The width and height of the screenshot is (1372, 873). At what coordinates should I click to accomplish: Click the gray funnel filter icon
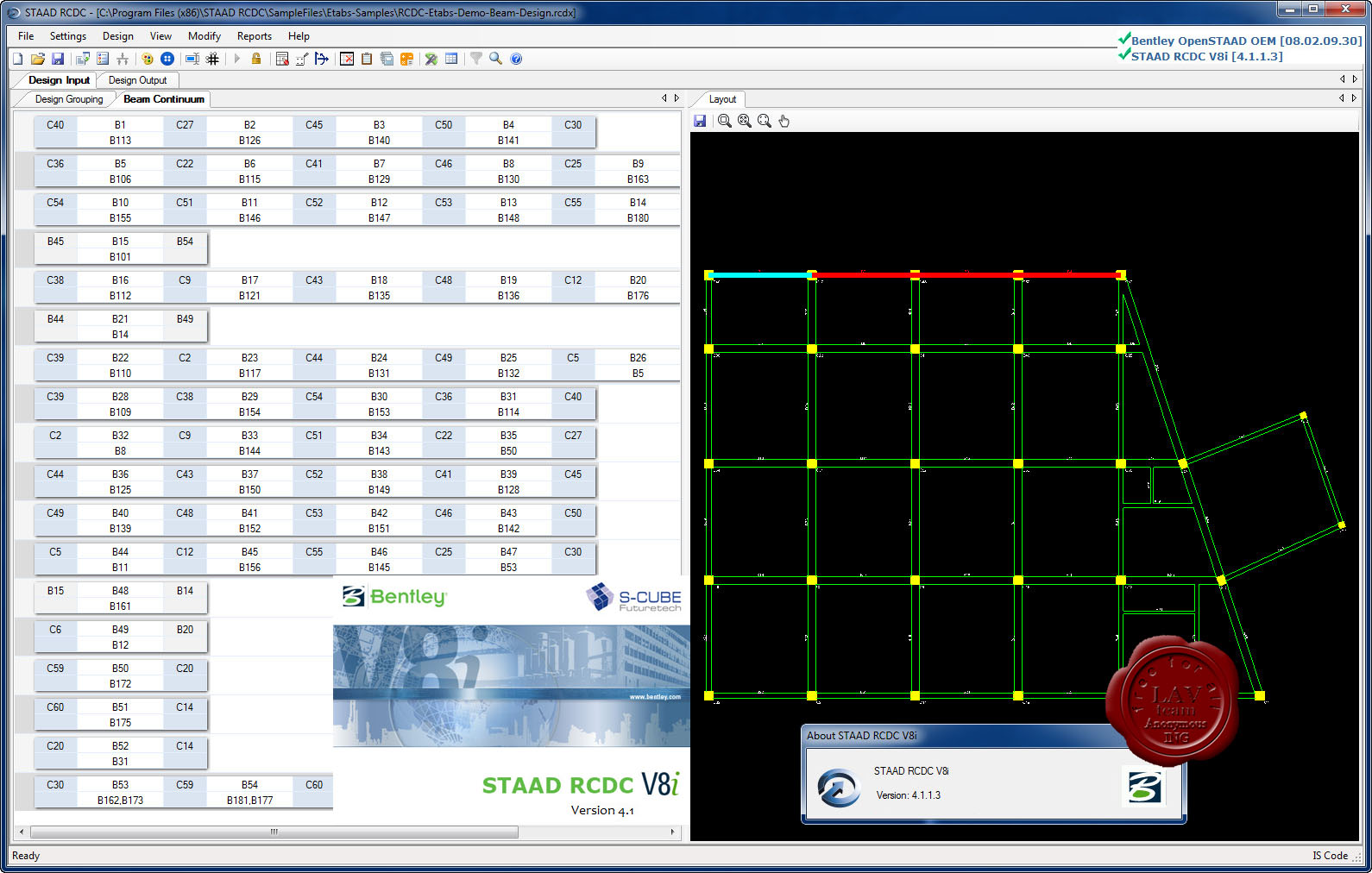pos(475,59)
